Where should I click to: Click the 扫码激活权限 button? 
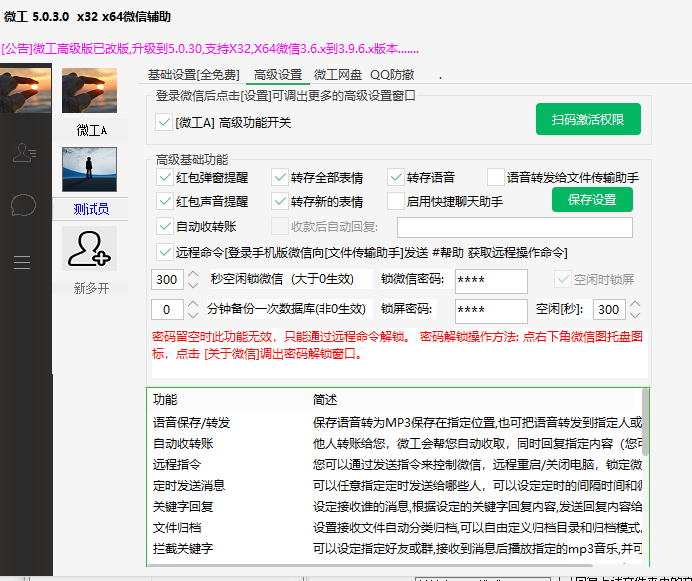[x=588, y=119]
